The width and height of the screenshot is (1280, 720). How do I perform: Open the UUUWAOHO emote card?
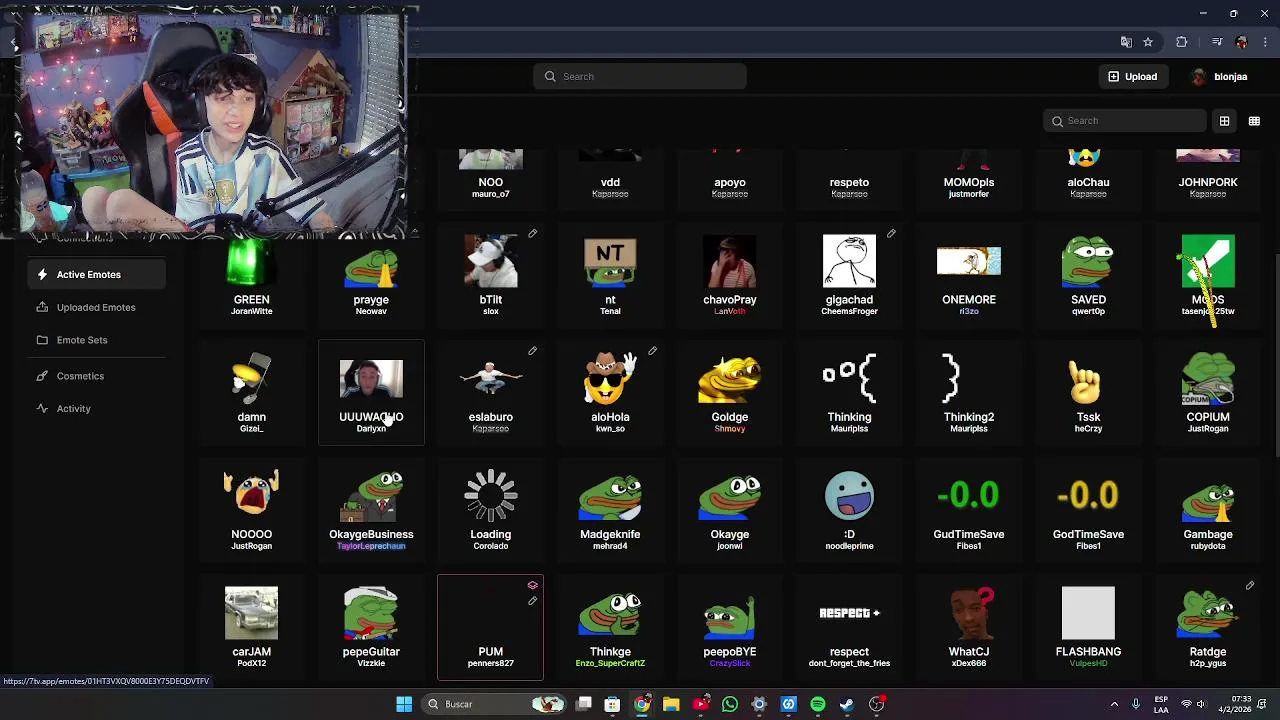coord(371,393)
